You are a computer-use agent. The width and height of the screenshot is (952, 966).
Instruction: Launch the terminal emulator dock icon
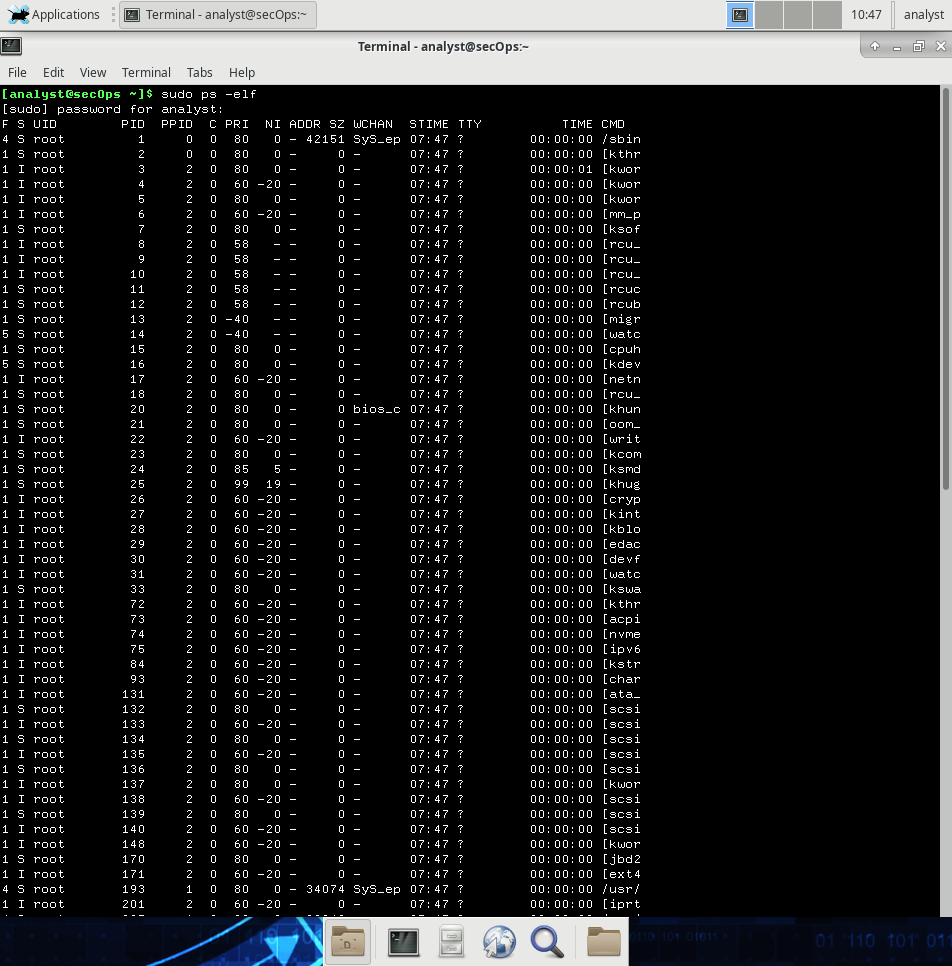[403, 943]
